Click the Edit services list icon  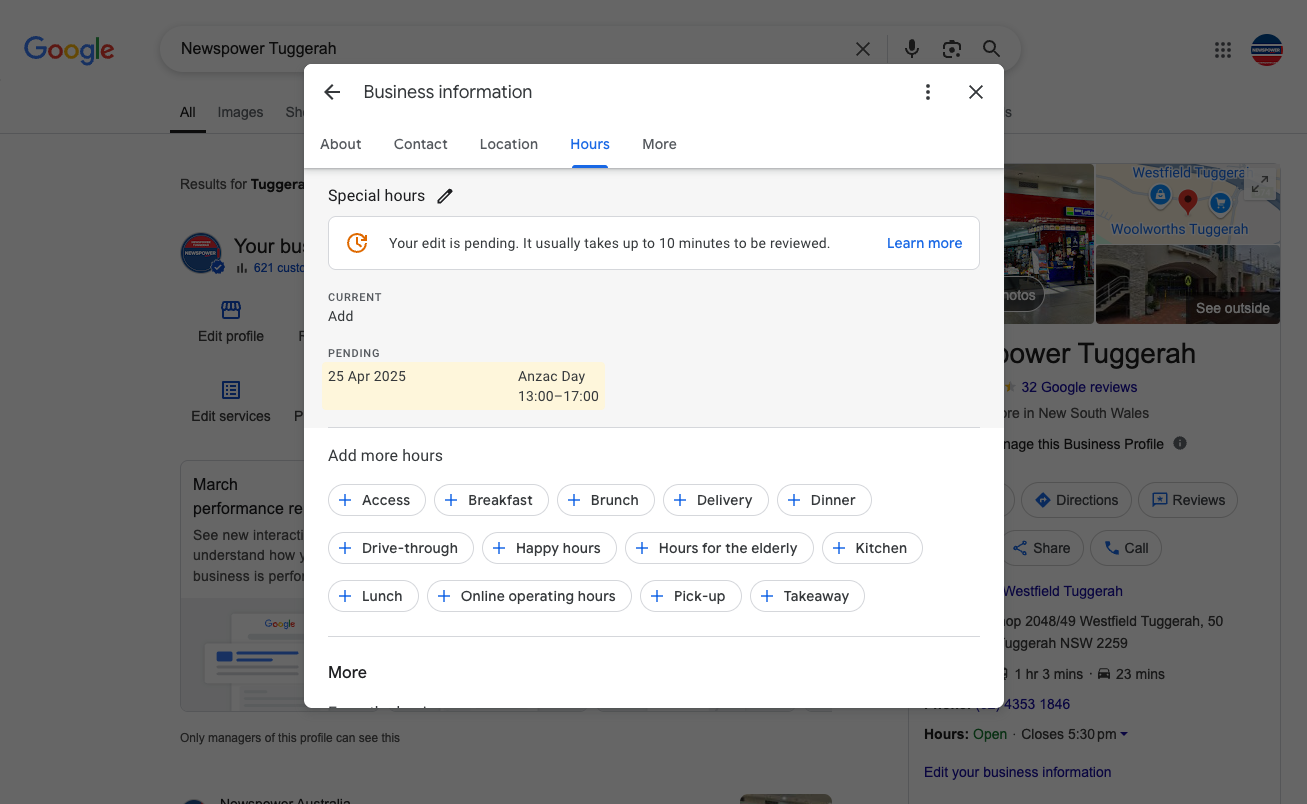click(231, 390)
